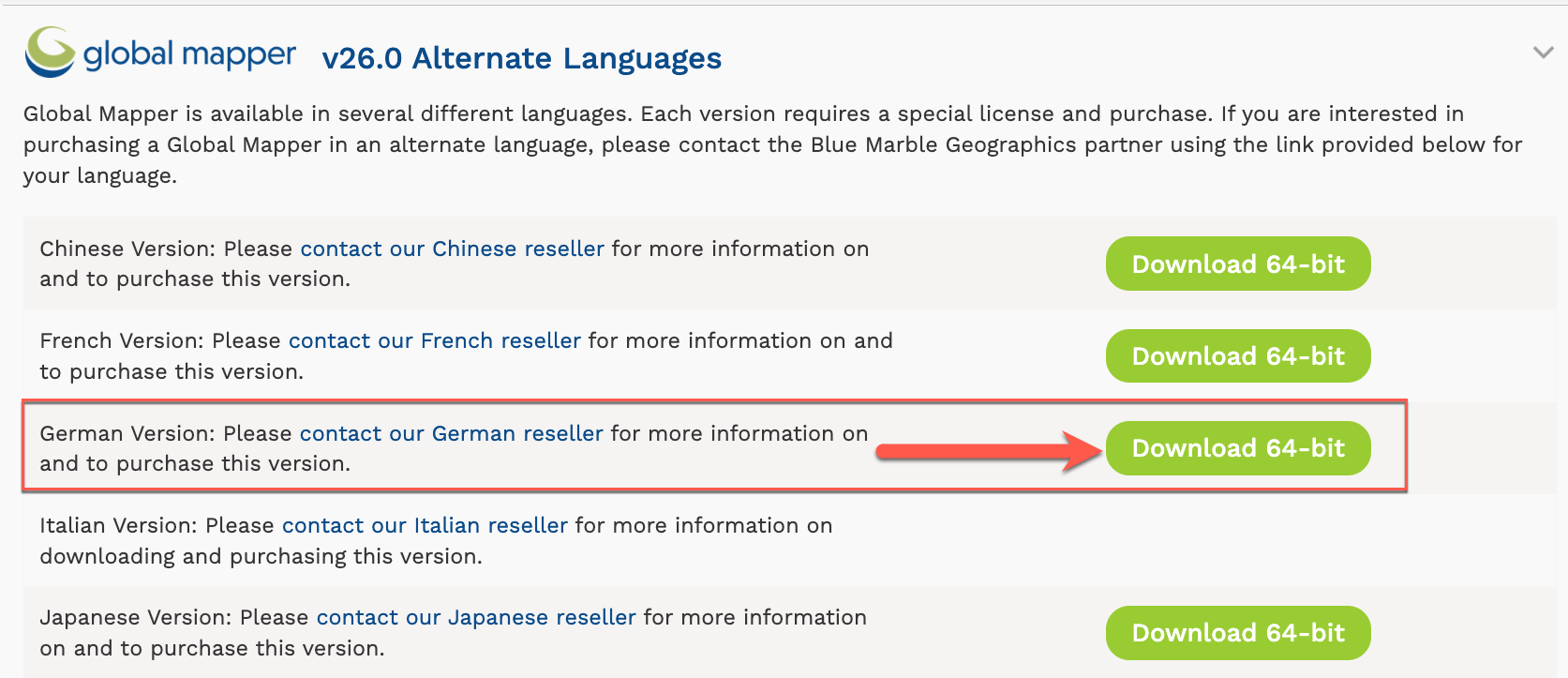Image resolution: width=1568 pixels, height=678 pixels.
Task: Open the contact our French reseller link
Action: [x=435, y=340]
